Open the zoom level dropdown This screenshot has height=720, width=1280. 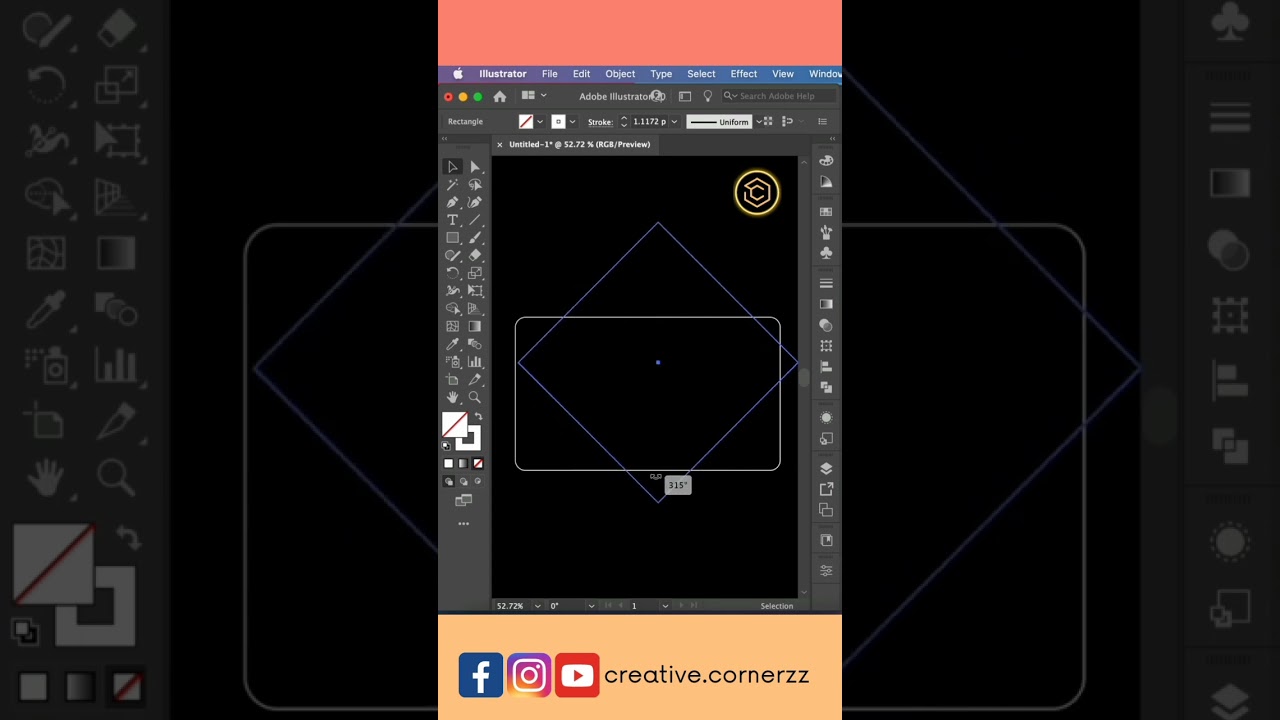537,606
